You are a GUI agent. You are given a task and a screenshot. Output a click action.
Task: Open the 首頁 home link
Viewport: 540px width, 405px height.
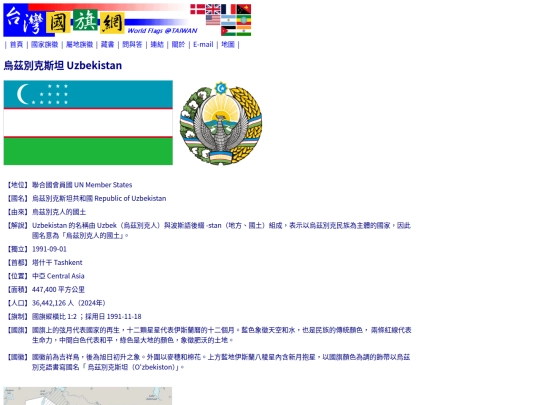16,44
